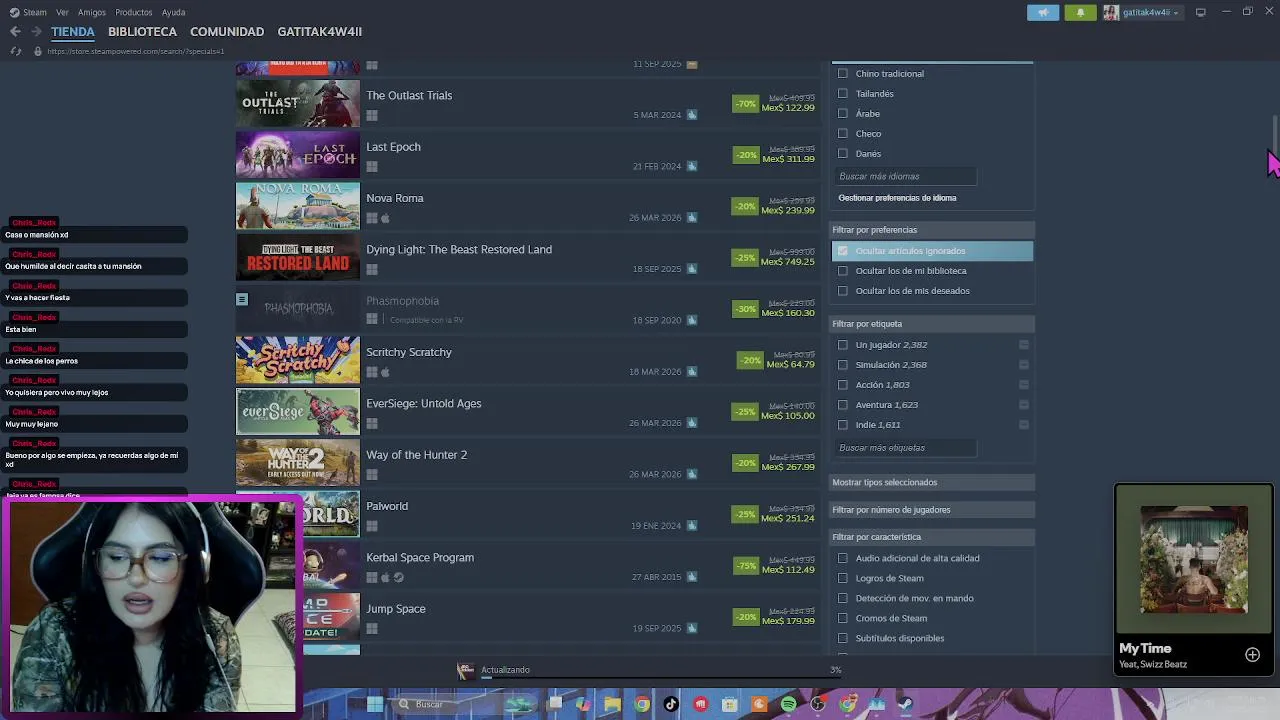
Task: Click the Steam platform icon under Kerbal Space Program
Action: [x=398, y=577]
